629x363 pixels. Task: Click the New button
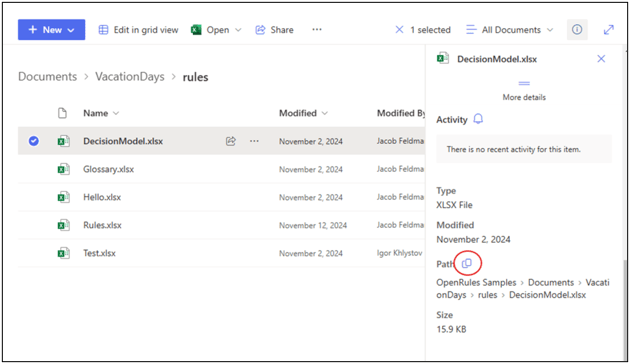pos(51,30)
